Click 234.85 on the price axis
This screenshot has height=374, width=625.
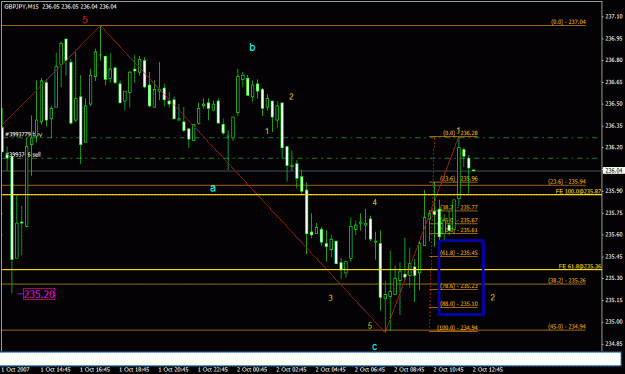pyautogui.click(x=614, y=343)
